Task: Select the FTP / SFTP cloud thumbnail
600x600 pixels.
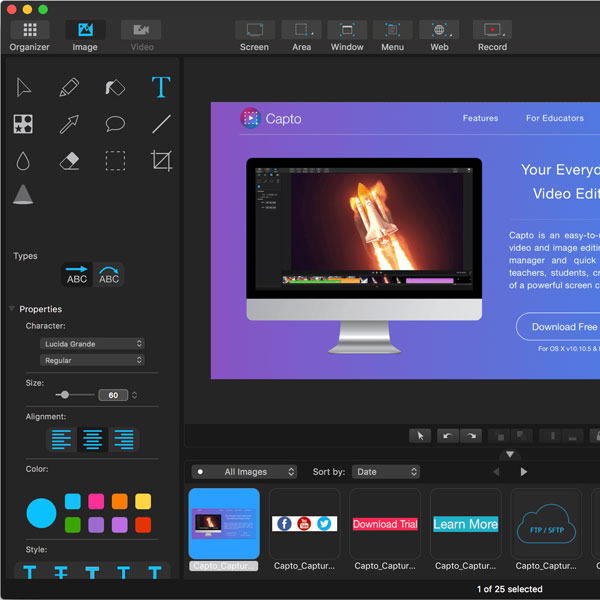Action: coord(546,524)
